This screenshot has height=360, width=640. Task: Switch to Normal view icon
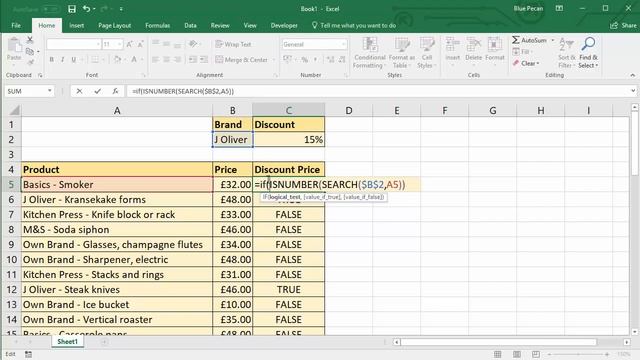[498, 354]
